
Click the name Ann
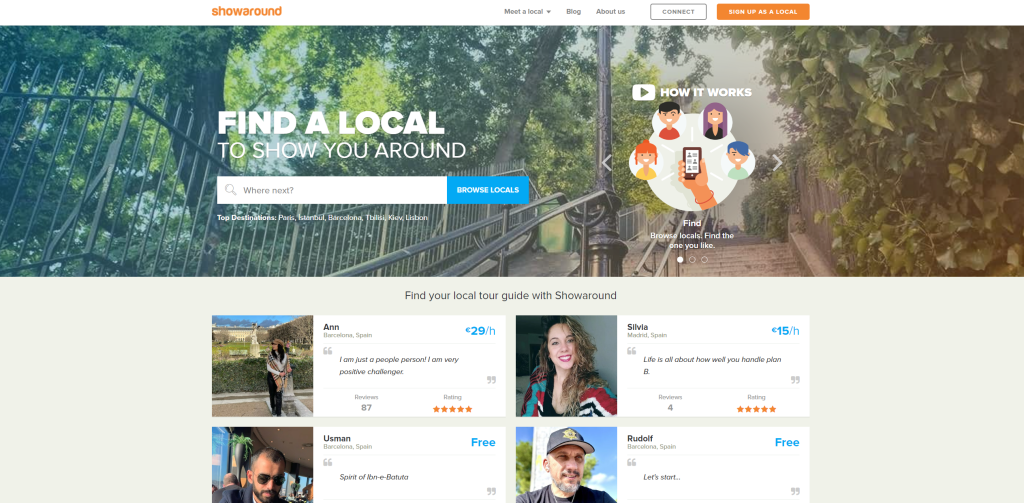tap(331, 327)
